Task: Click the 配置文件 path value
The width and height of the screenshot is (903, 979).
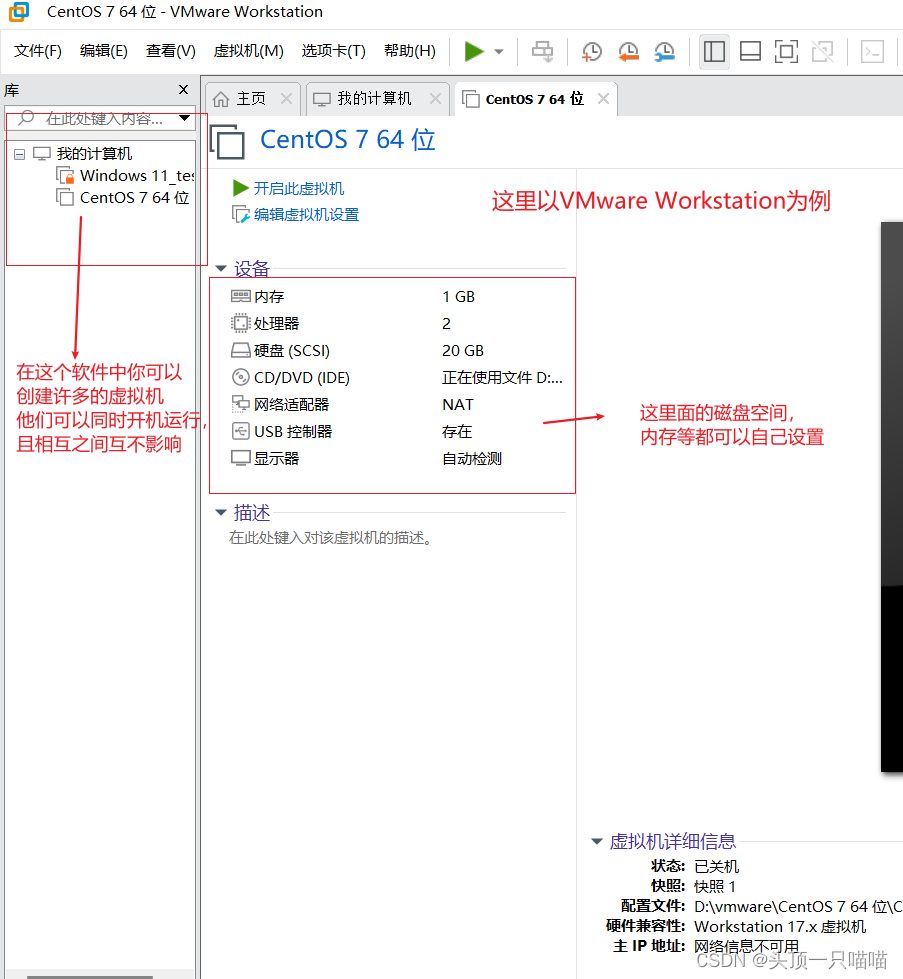Action: pos(798,906)
